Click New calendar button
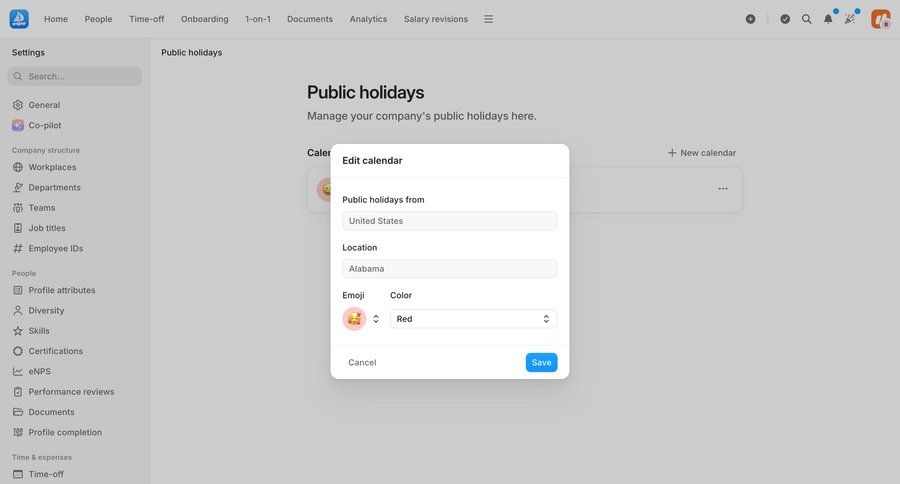Image resolution: width=900 pixels, height=484 pixels. 701,153
